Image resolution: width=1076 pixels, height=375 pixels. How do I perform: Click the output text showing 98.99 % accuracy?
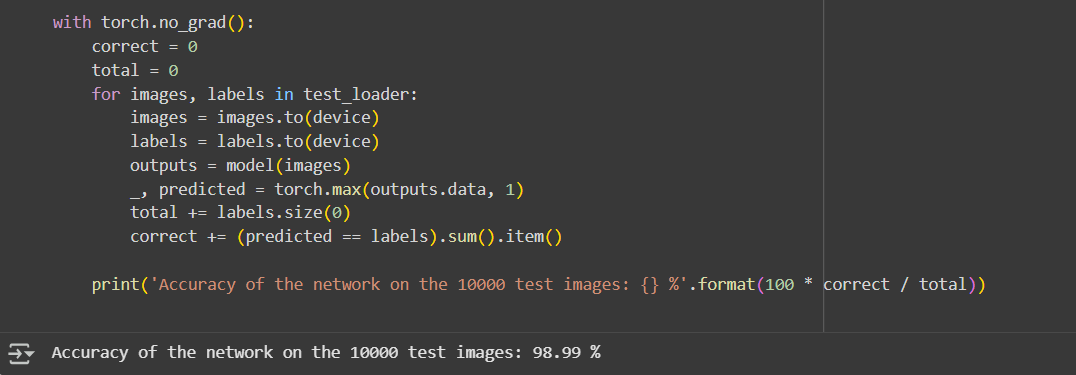[x=326, y=353]
